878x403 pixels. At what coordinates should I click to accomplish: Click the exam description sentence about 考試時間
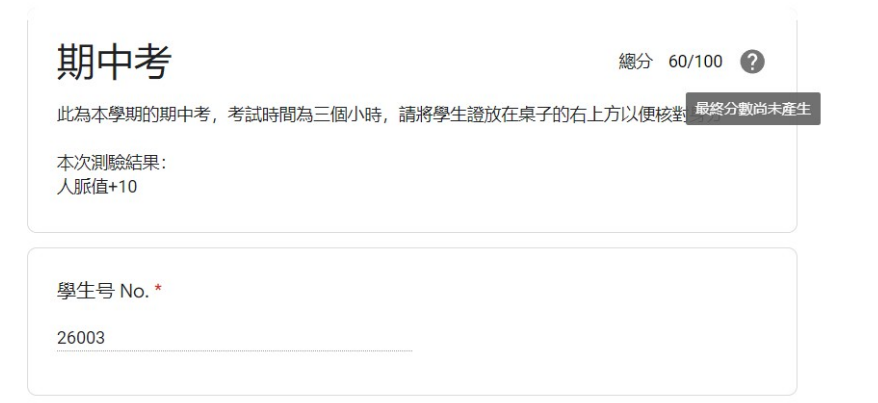click(x=372, y=115)
